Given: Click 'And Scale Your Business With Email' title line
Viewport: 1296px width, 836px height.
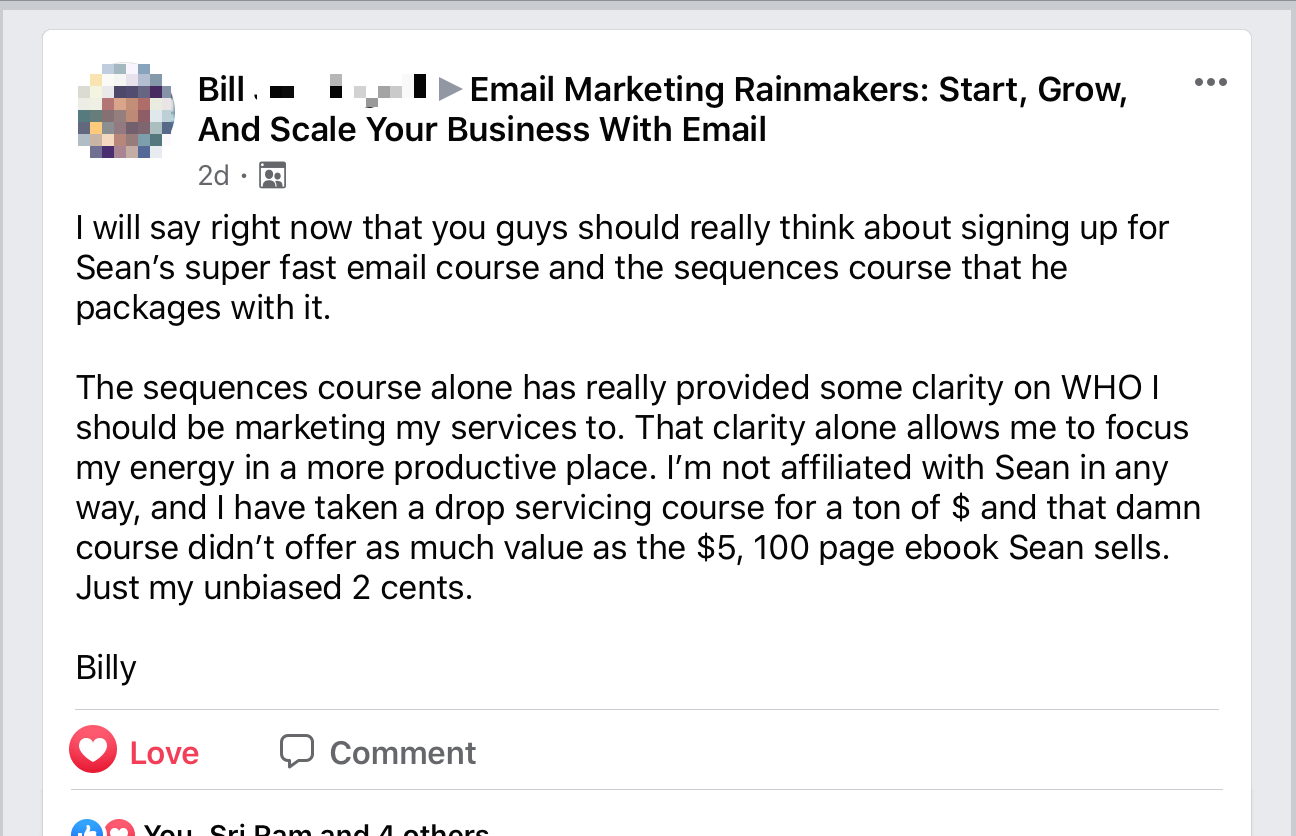Looking at the screenshot, I should 482,130.
